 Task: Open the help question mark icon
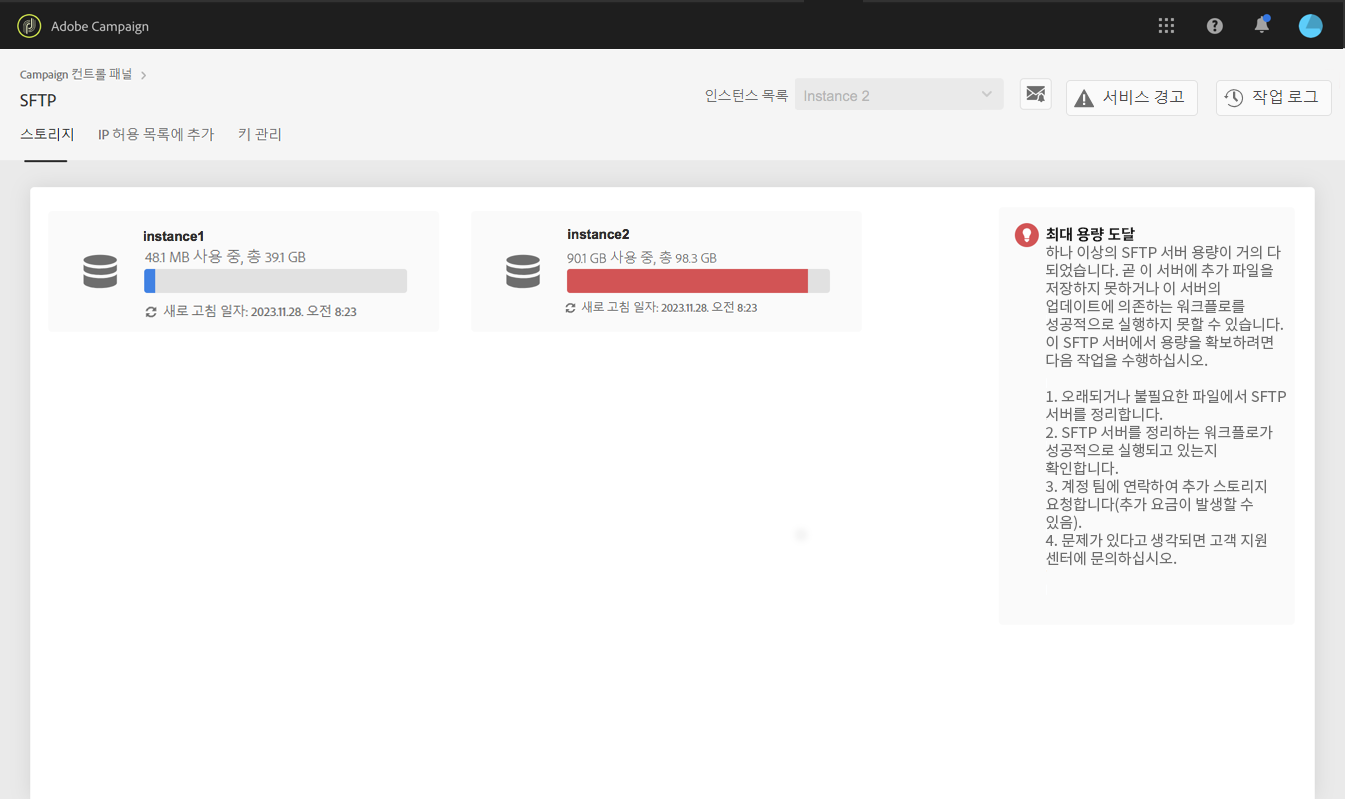(1215, 26)
